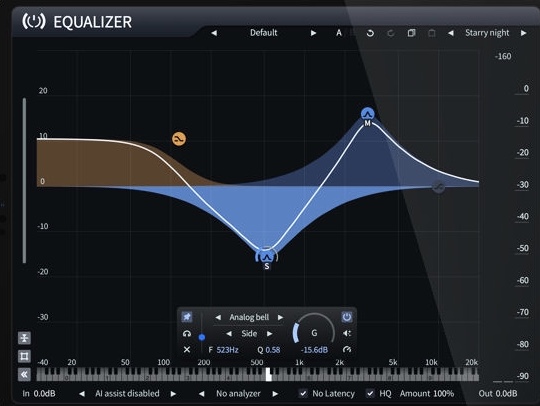This screenshot has width=540, height=406.
Task: Click the A state button
Action: click(x=339, y=33)
